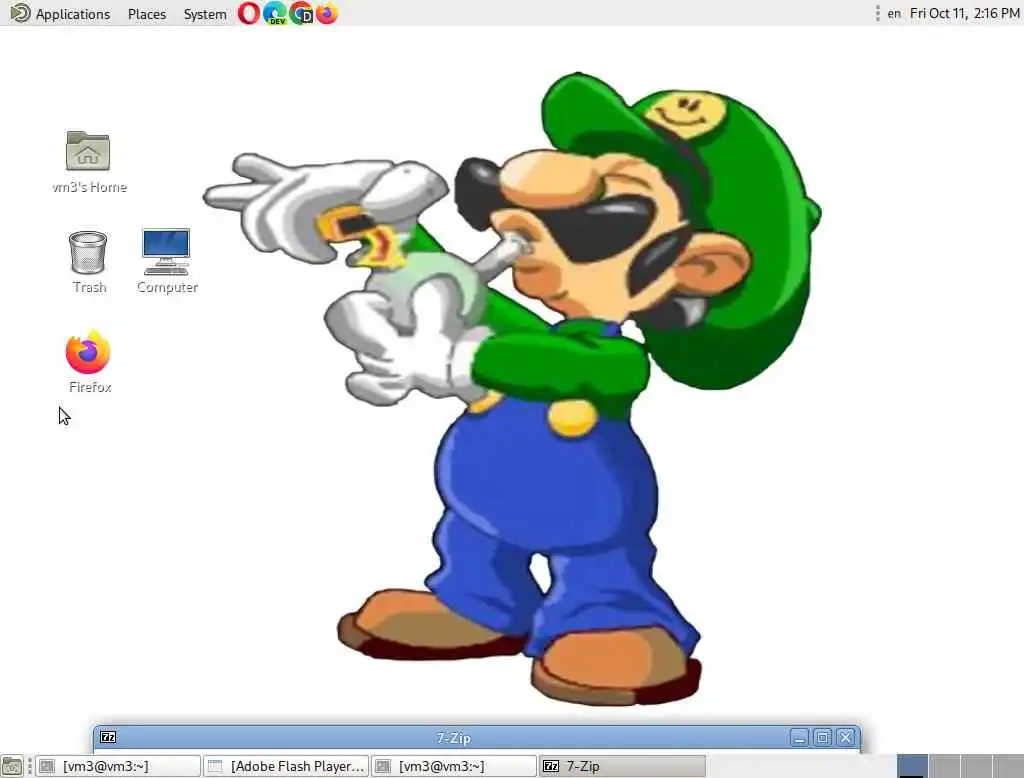The height and width of the screenshot is (778, 1024).
Task: Open the Applications menu
Action: coord(72,14)
